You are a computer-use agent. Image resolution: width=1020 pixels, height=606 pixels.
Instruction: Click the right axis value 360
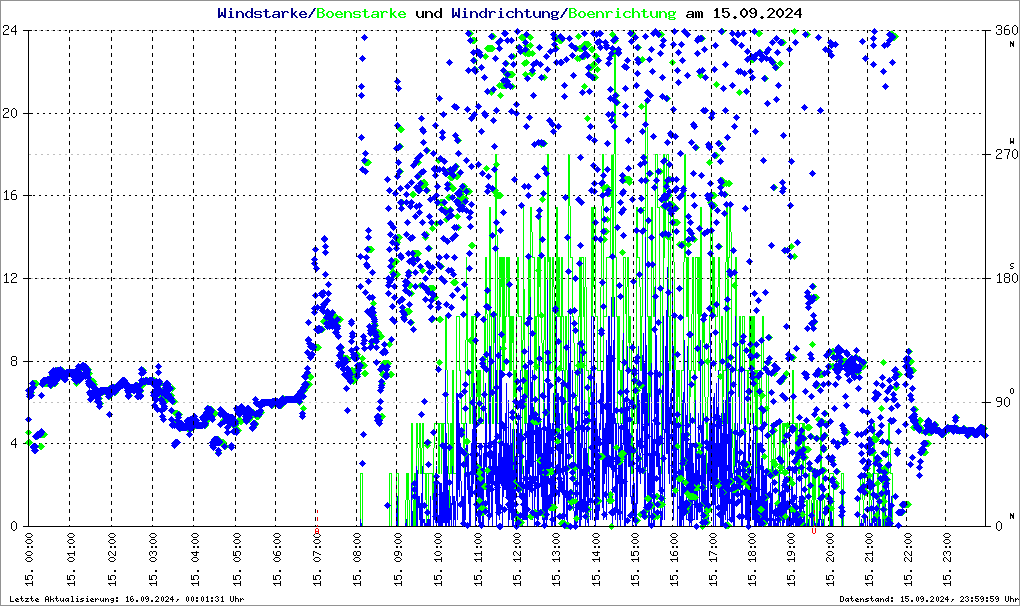click(1006, 30)
